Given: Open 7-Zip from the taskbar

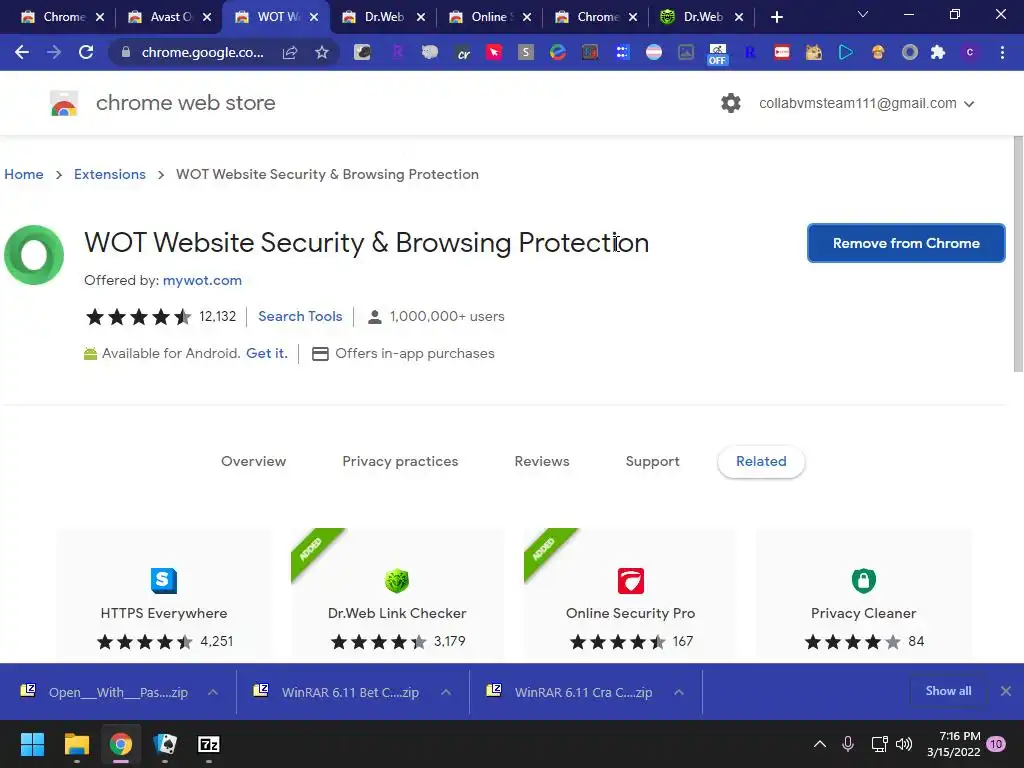Looking at the screenshot, I should pyautogui.click(x=208, y=744).
